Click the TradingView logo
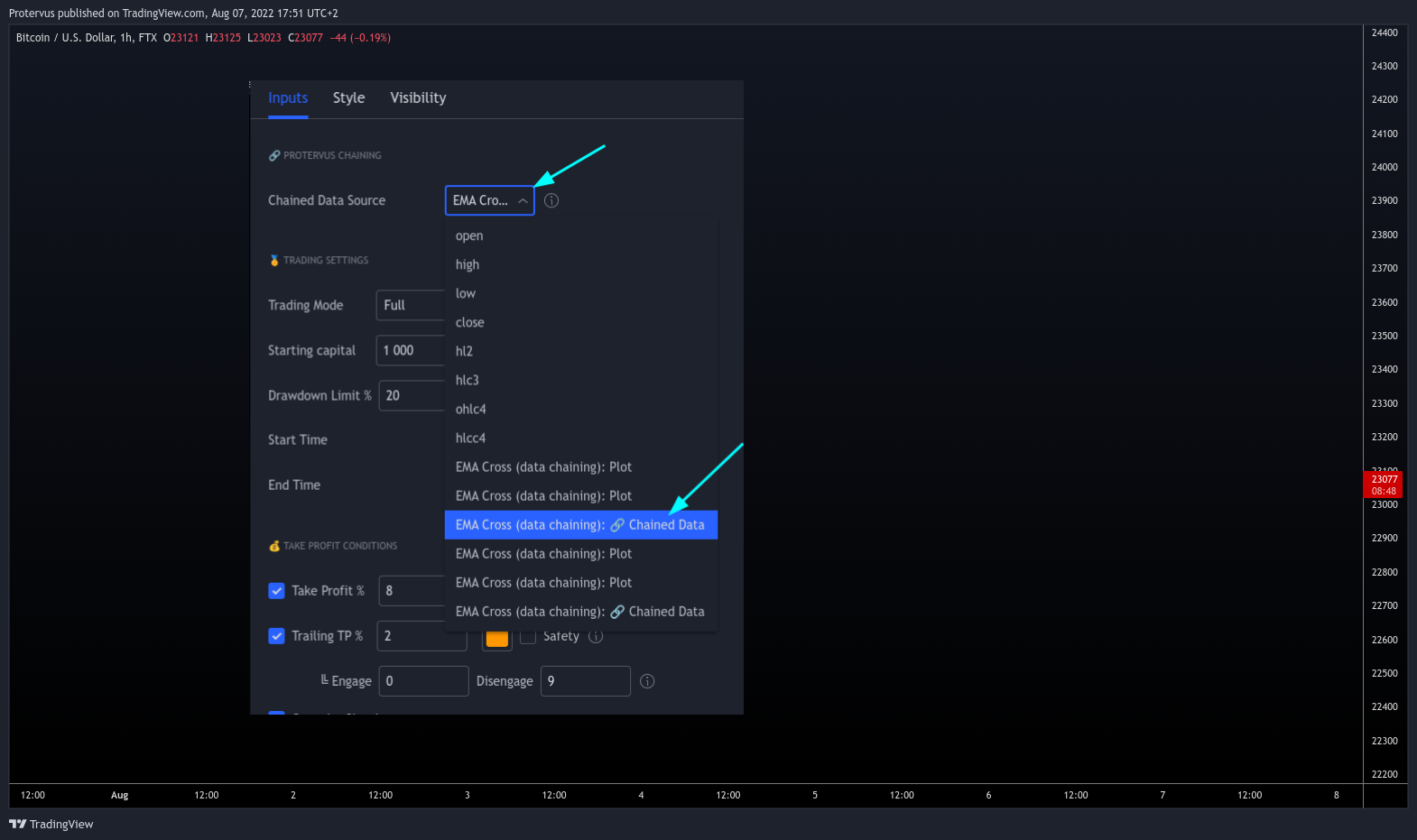 51,824
